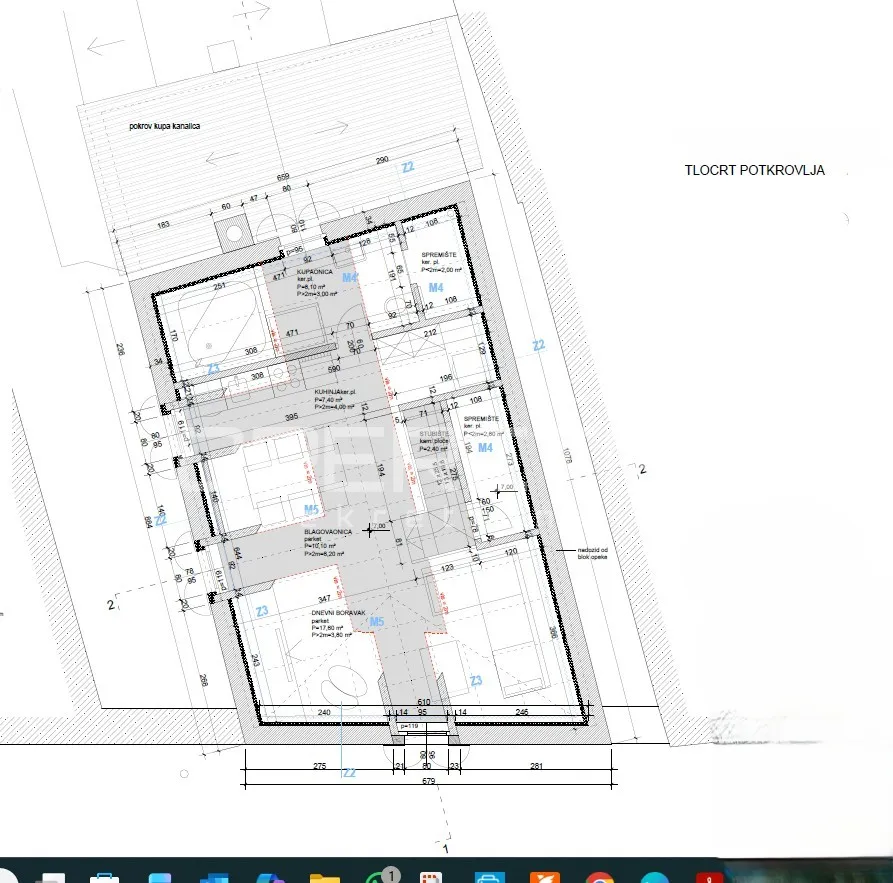Image resolution: width=893 pixels, height=883 pixels.
Task: Click section marker '1' at bottom
Action: (x=445, y=849)
